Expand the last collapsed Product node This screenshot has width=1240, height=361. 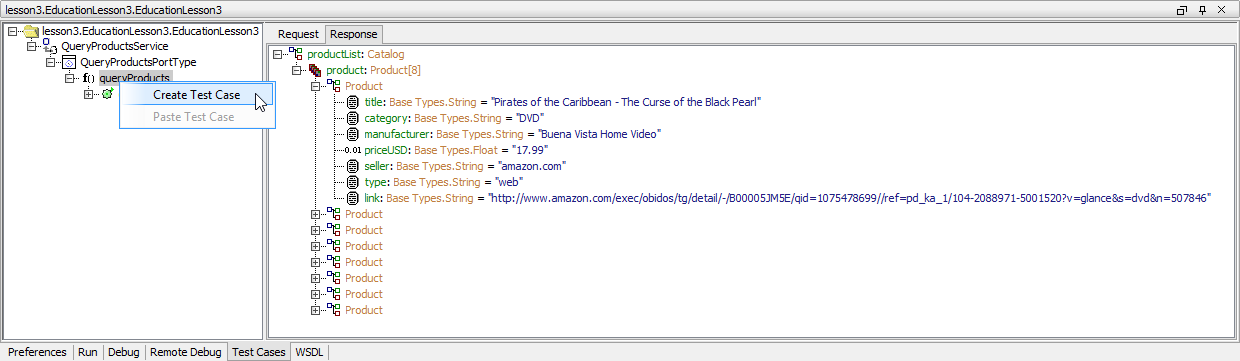(x=316, y=310)
